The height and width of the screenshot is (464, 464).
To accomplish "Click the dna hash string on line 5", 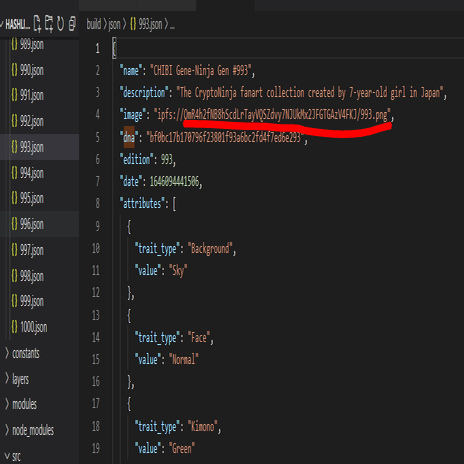I will click(x=225, y=137).
